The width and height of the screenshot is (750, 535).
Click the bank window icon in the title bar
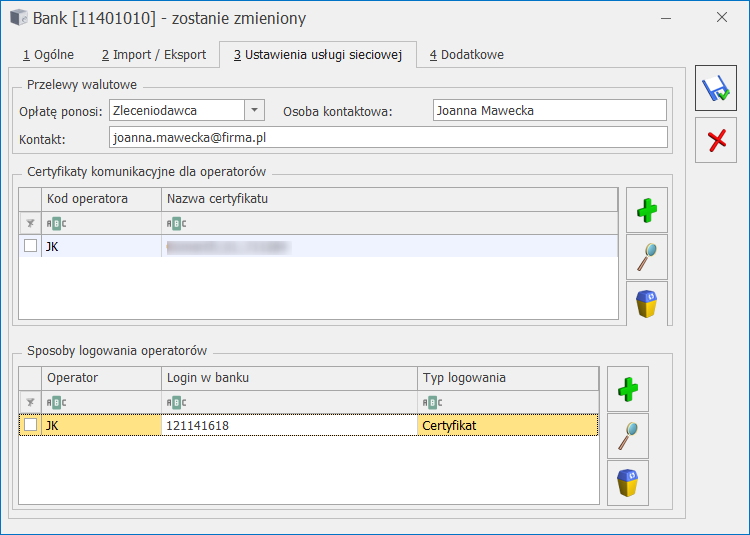pos(19,18)
